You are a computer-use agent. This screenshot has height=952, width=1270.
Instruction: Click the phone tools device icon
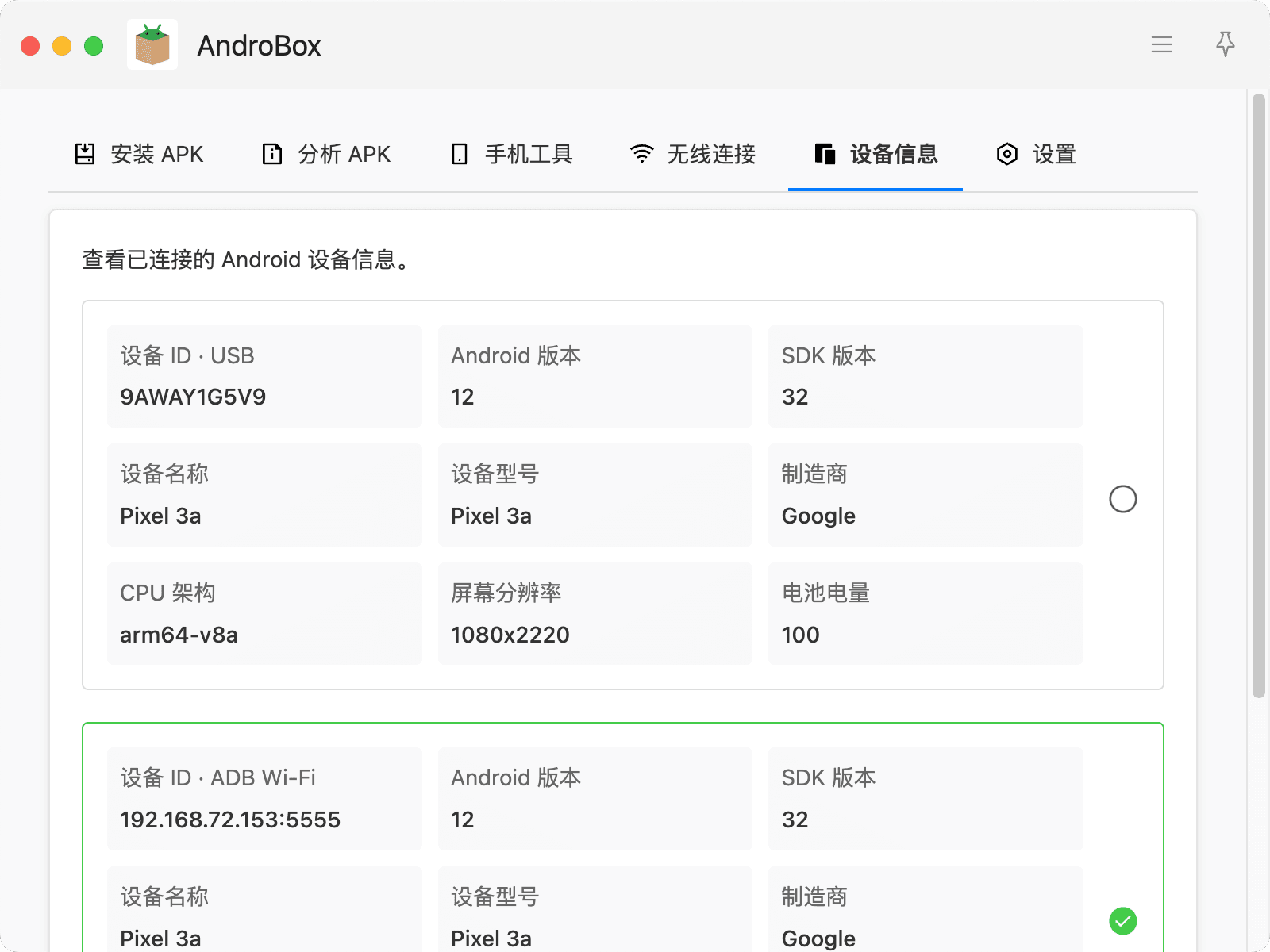tap(460, 154)
